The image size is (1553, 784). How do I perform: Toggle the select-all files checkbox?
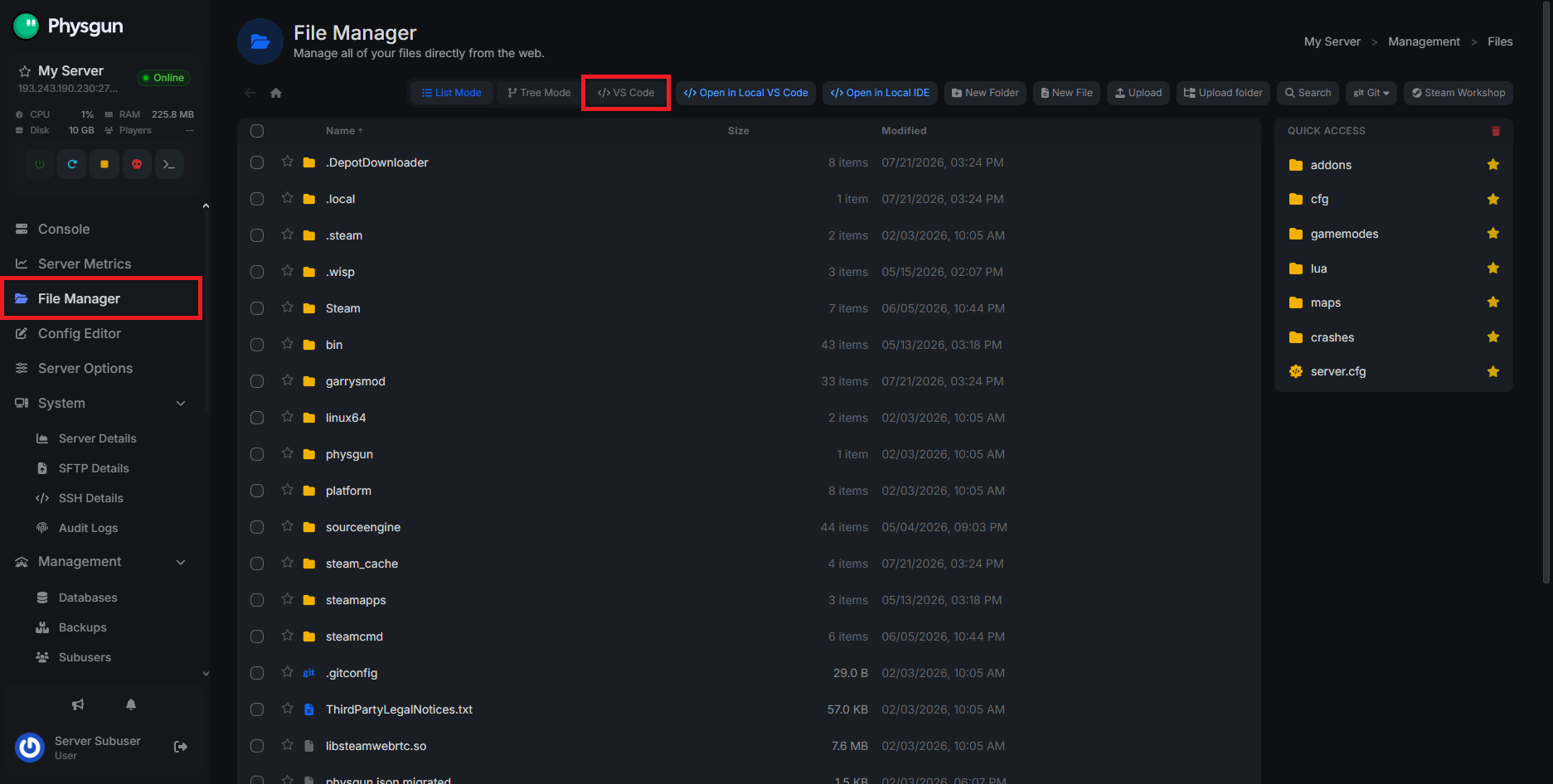[x=257, y=131]
